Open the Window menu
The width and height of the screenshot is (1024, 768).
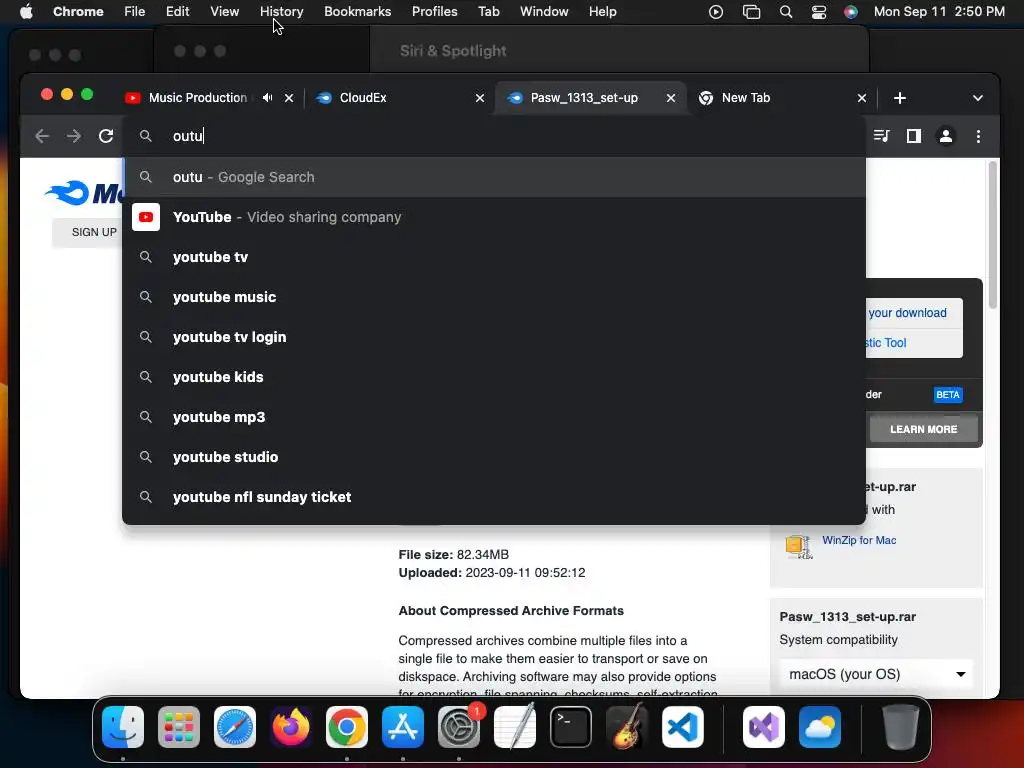tap(544, 11)
